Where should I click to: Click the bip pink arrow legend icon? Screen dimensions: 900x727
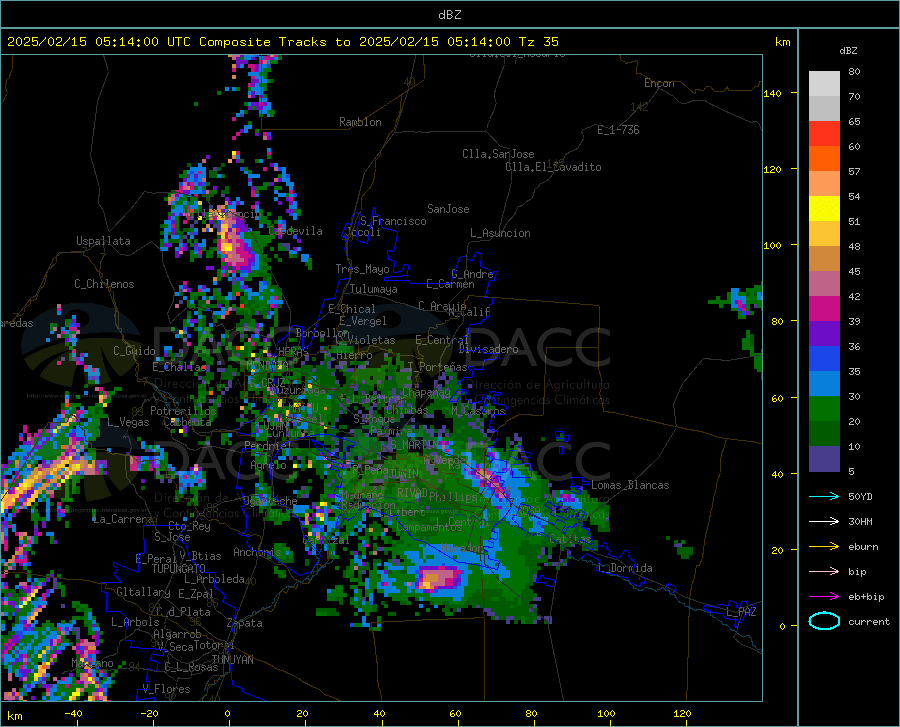[824, 572]
